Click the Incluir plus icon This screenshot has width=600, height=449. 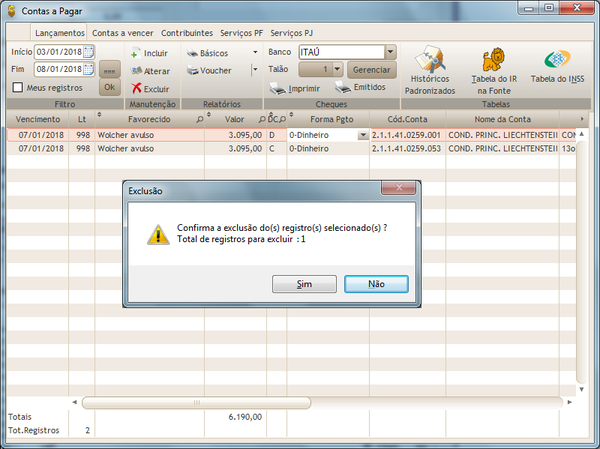134,53
